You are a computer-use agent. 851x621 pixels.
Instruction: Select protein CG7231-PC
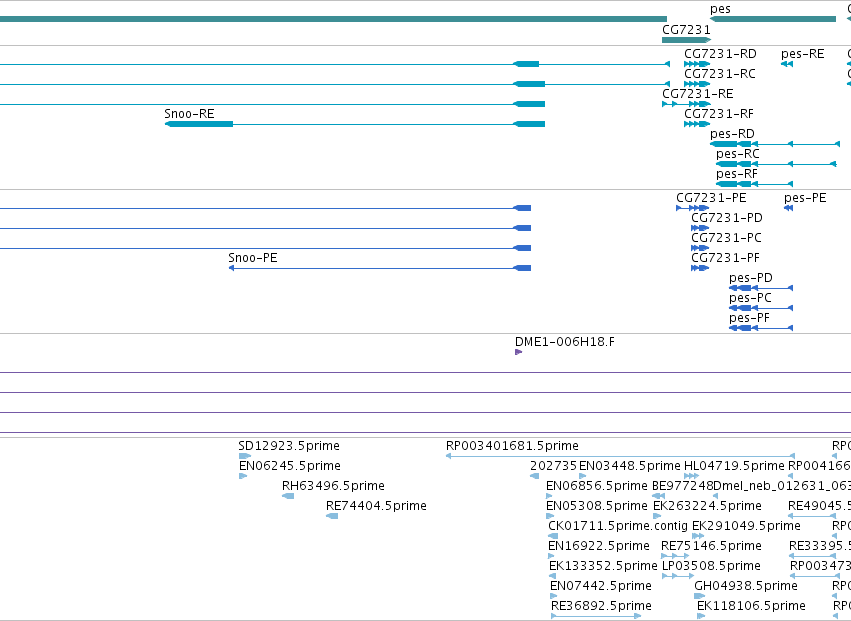pyautogui.click(x=726, y=238)
